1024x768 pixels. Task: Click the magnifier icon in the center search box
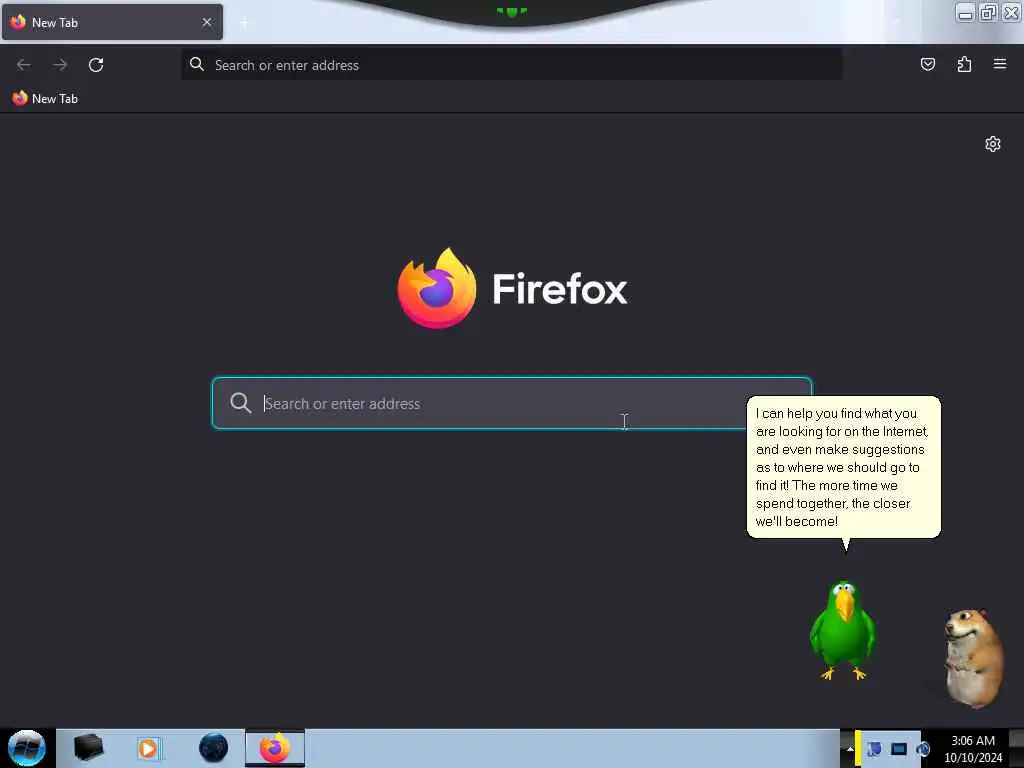240,403
